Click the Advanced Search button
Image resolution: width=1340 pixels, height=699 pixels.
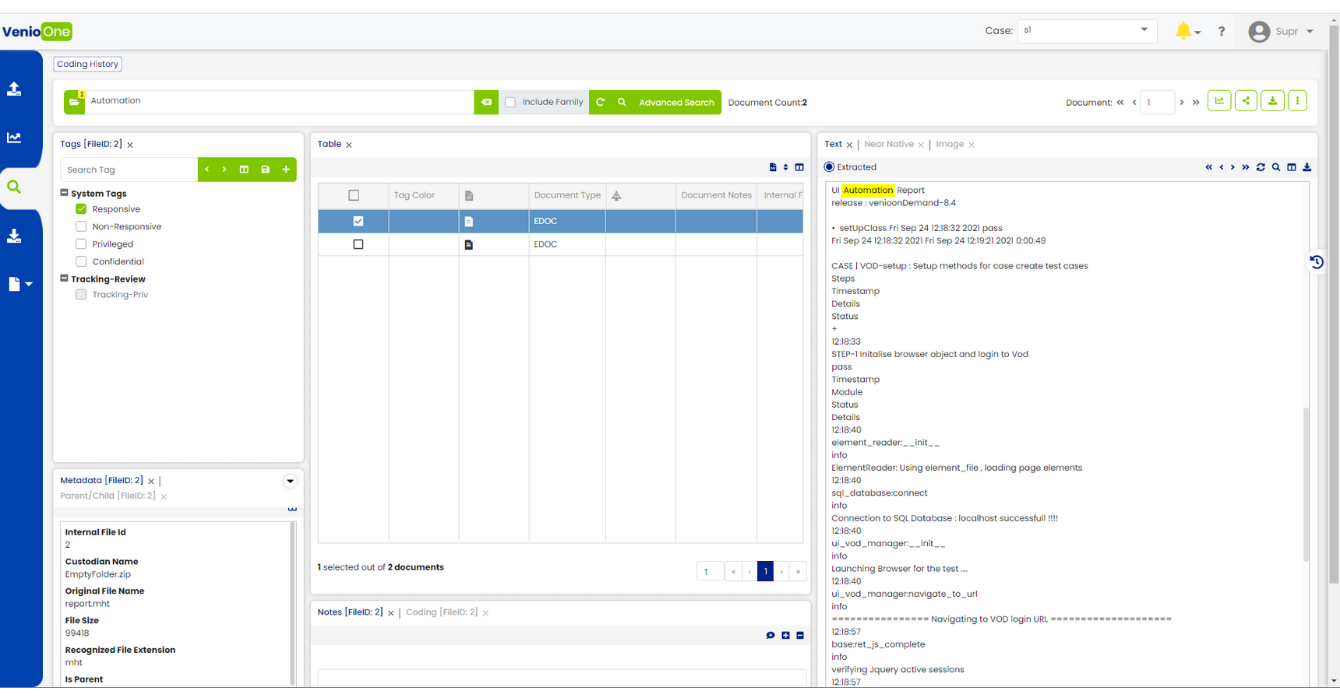click(676, 102)
